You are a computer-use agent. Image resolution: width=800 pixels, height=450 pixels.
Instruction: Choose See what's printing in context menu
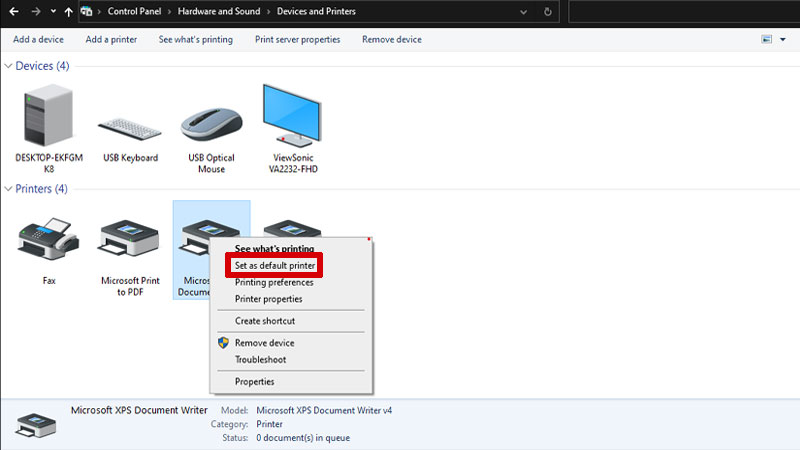(x=274, y=248)
